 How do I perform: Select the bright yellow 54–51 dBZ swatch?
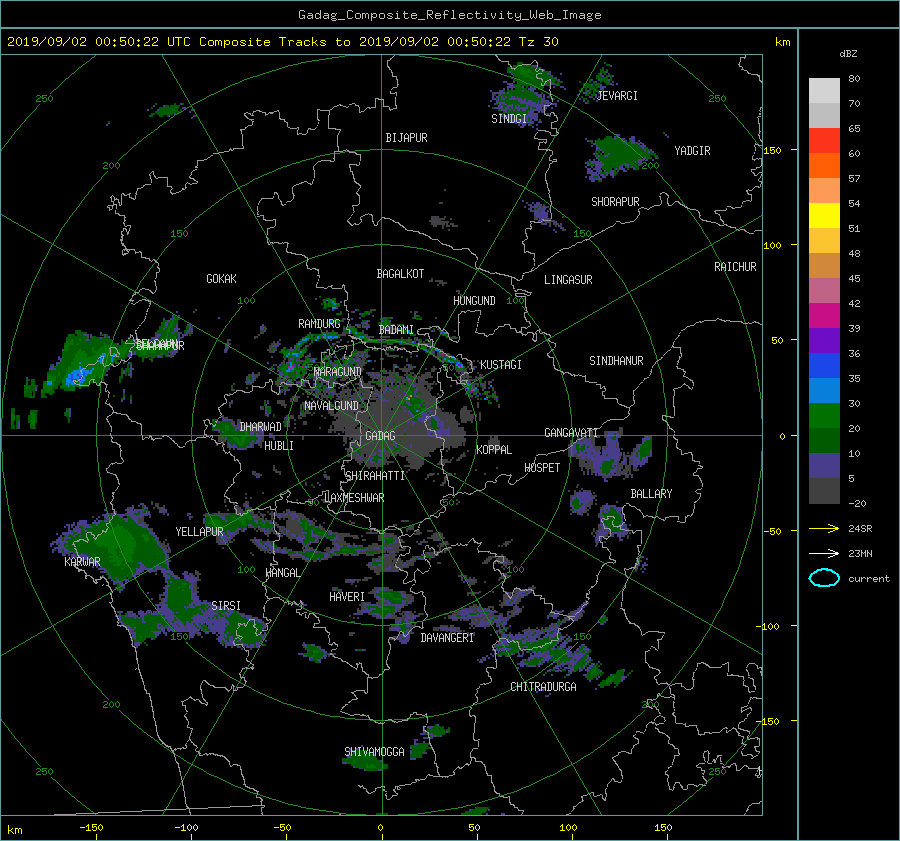pyautogui.click(x=824, y=216)
